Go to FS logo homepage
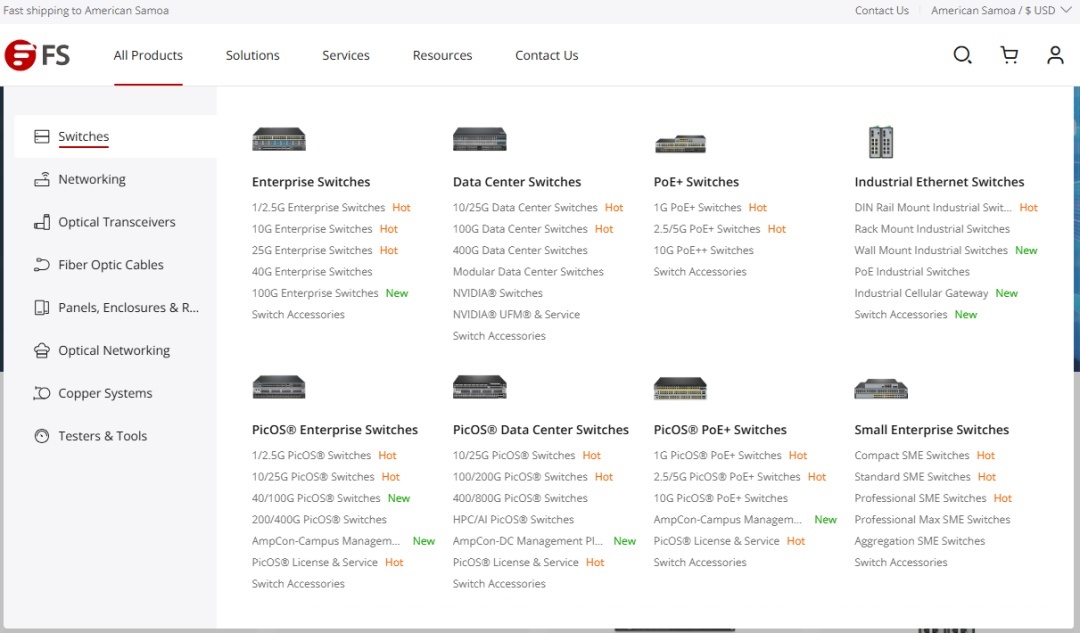Screen dimensions: 1080x633 (x=38, y=55)
